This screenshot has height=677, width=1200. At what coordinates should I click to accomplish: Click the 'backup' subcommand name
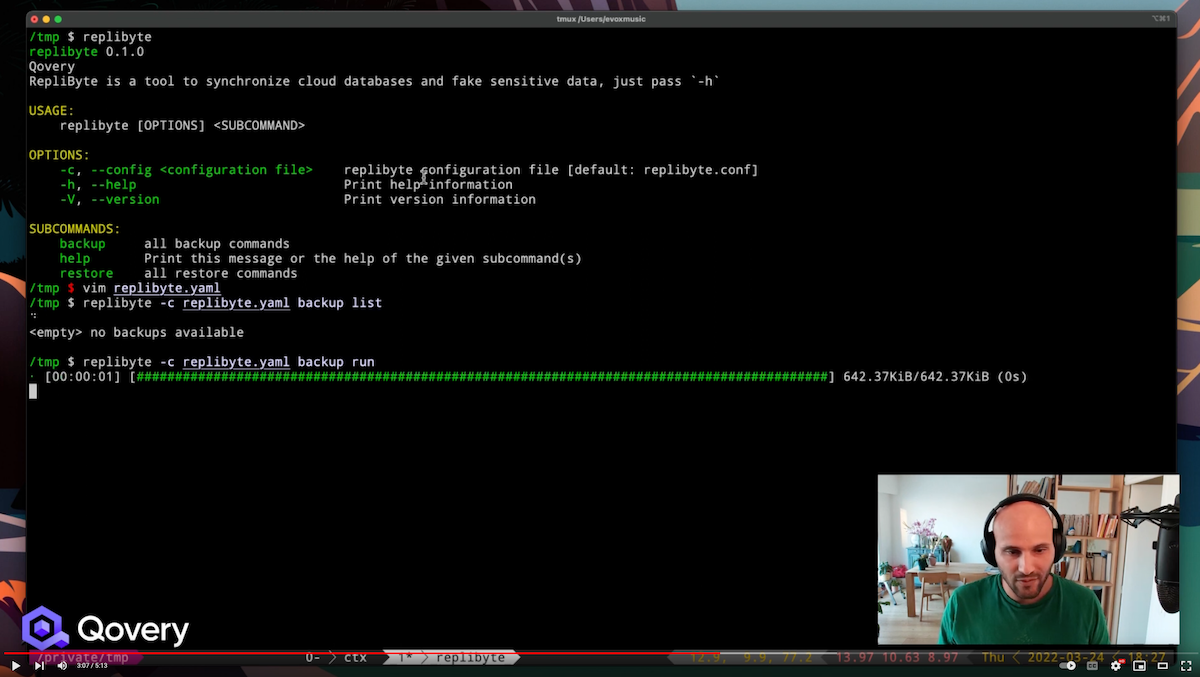pos(82,244)
